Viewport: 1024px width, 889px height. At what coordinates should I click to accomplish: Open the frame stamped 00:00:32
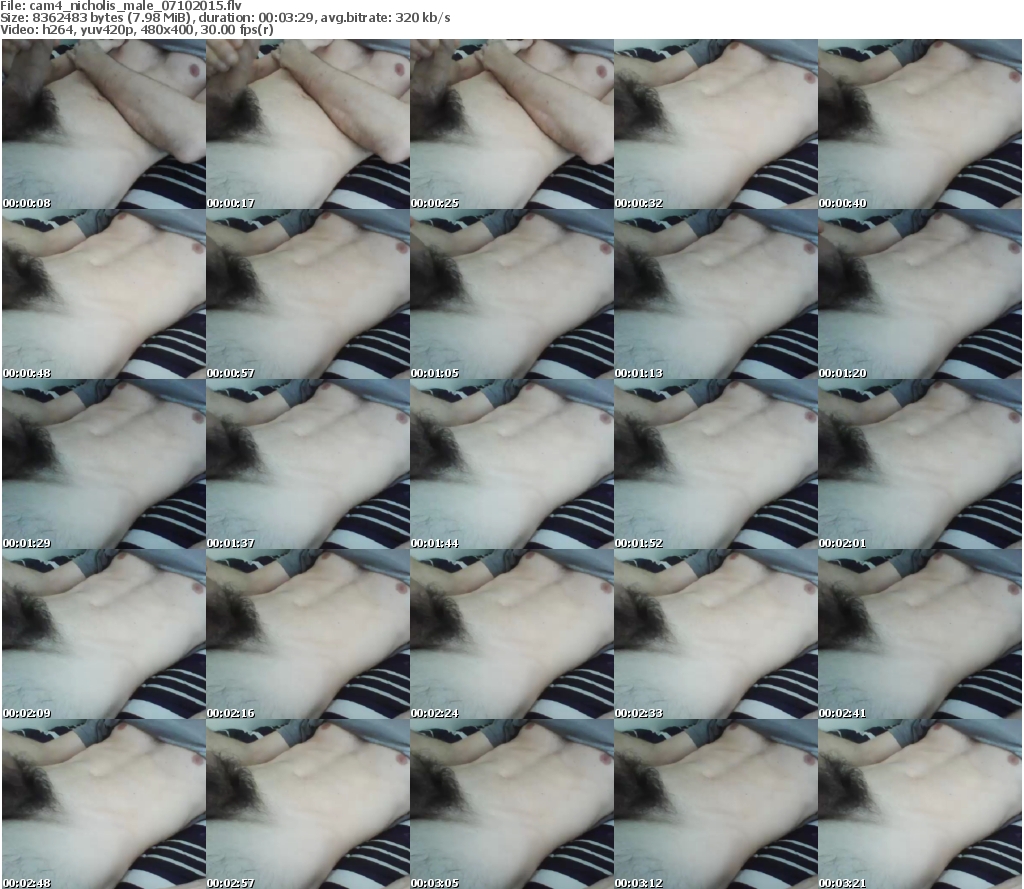coord(716,124)
